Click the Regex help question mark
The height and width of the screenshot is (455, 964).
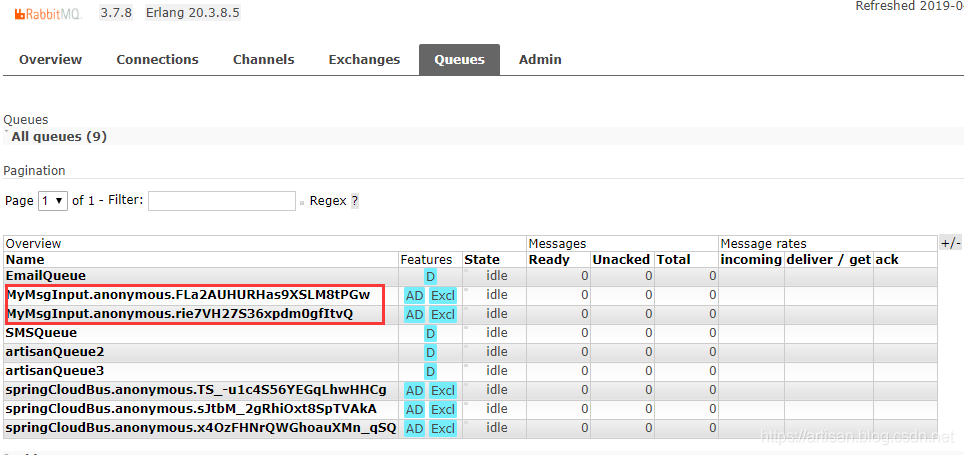354,201
